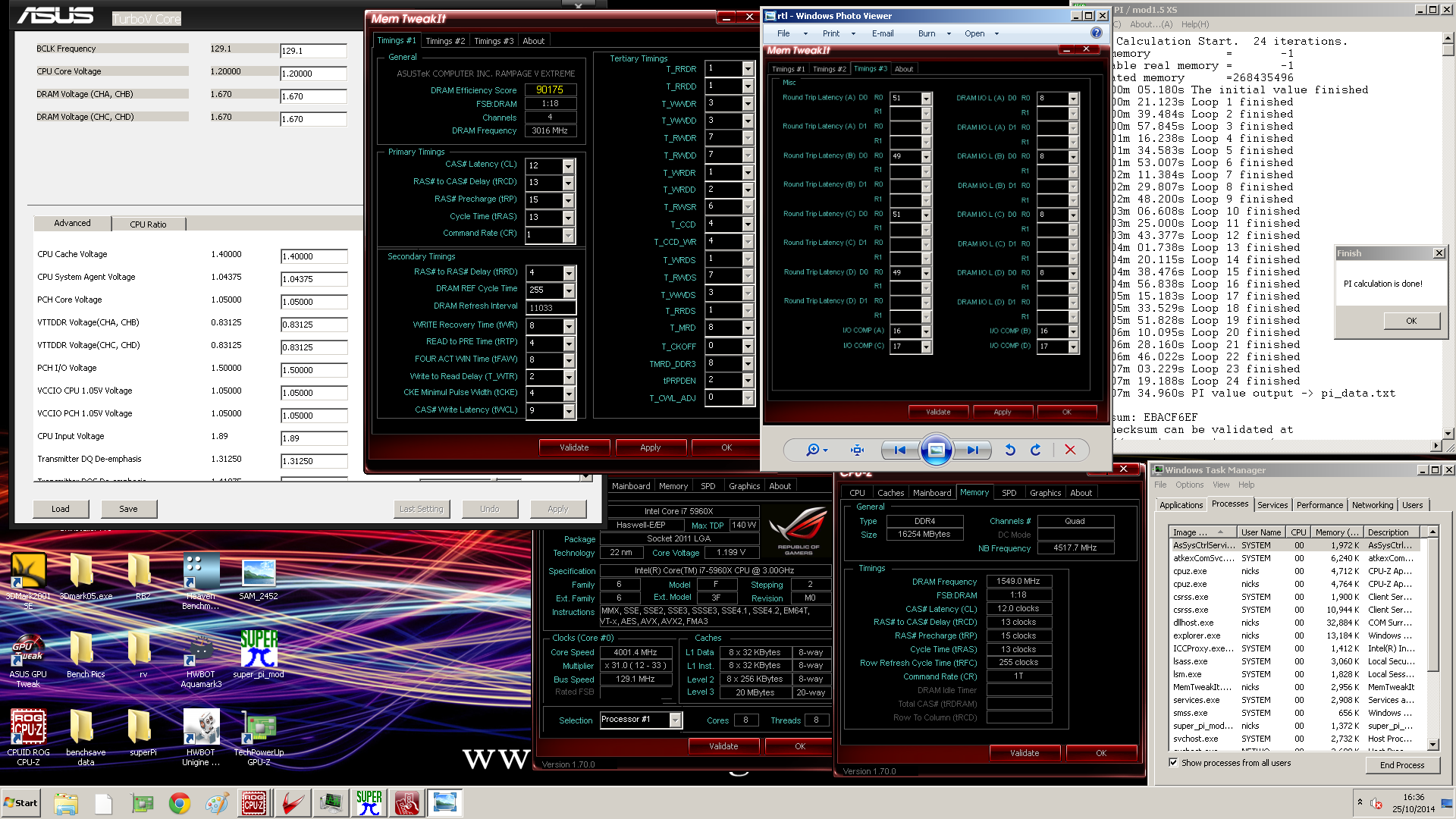Open the zoom control in Photo Viewer

[816, 450]
